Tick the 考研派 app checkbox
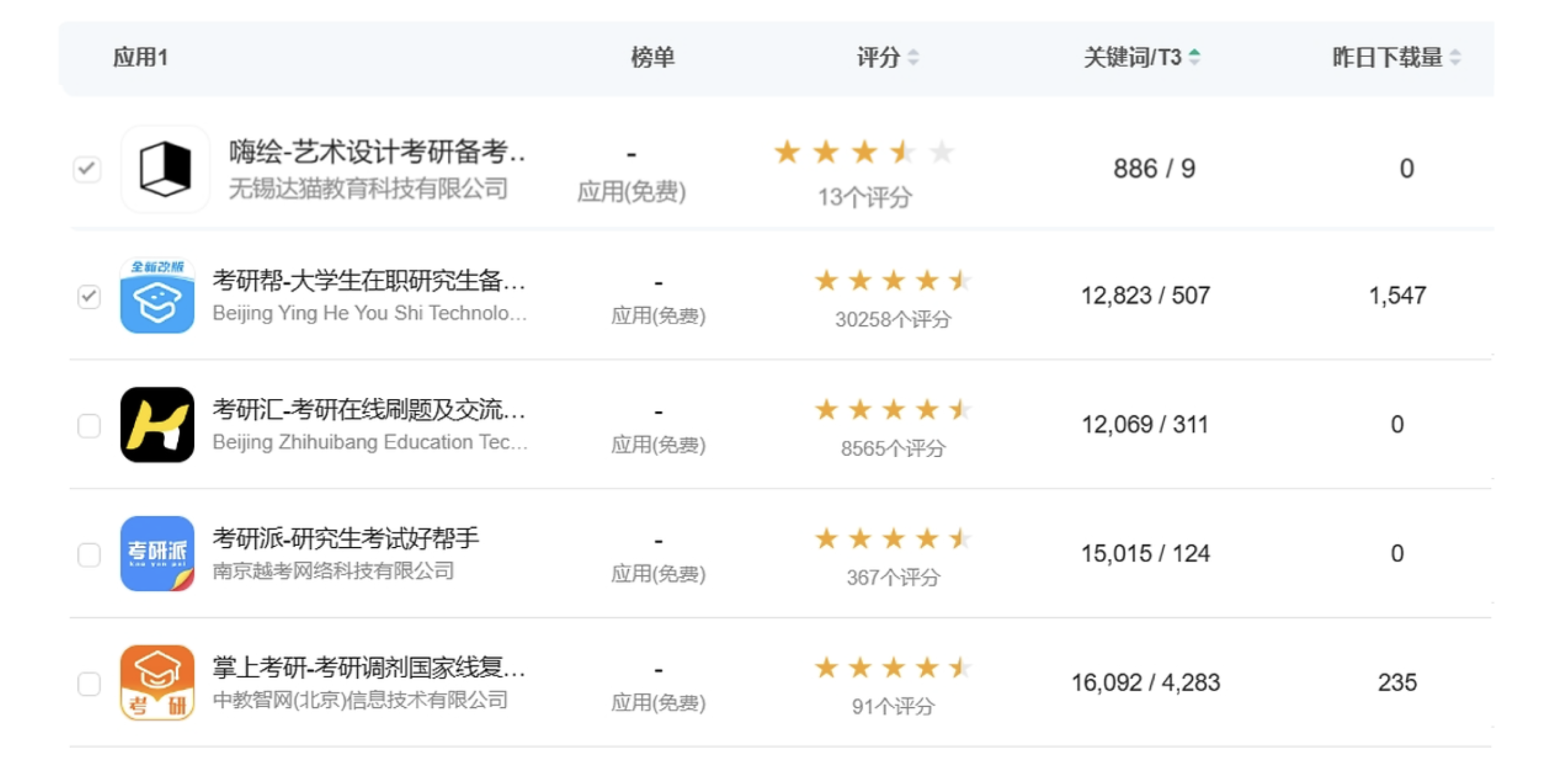The height and width of the screenshot is (765, 1568). pos(89,554)
